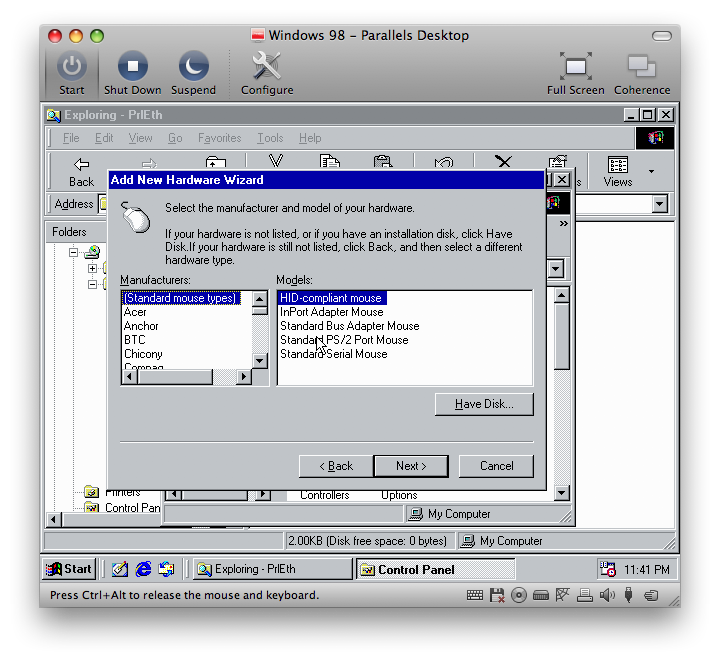Viewport: 720px width, 662px height.
Task: Select Standard Bus Adapter Mouse model
Action: coord(349,326)
